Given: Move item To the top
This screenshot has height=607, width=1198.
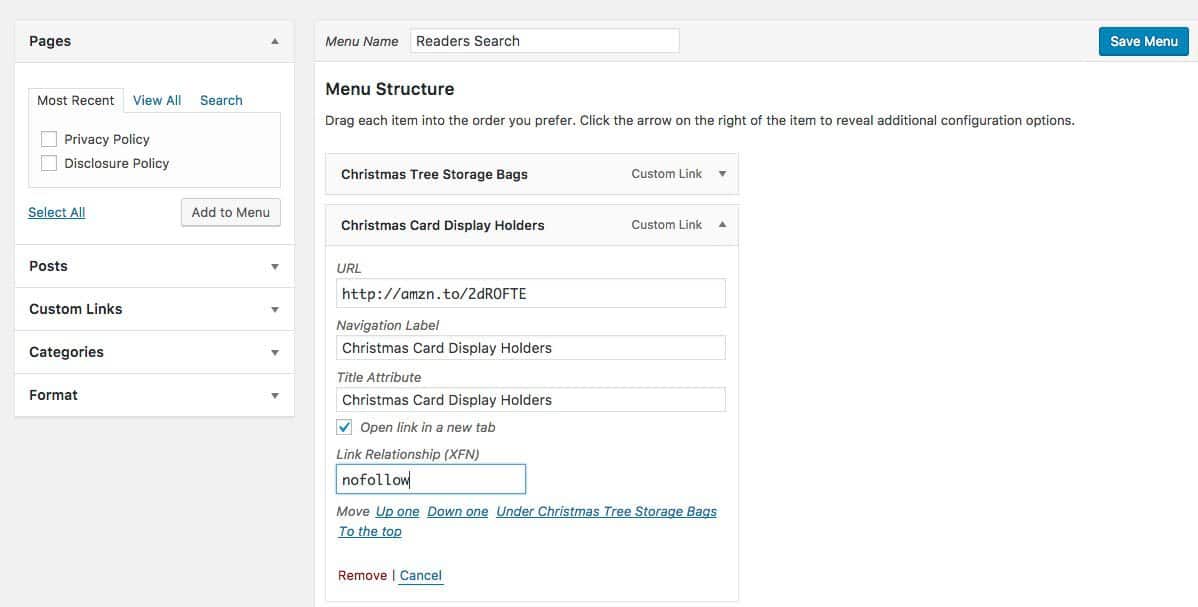Looking at the screenshot, I should pos(370,531).
